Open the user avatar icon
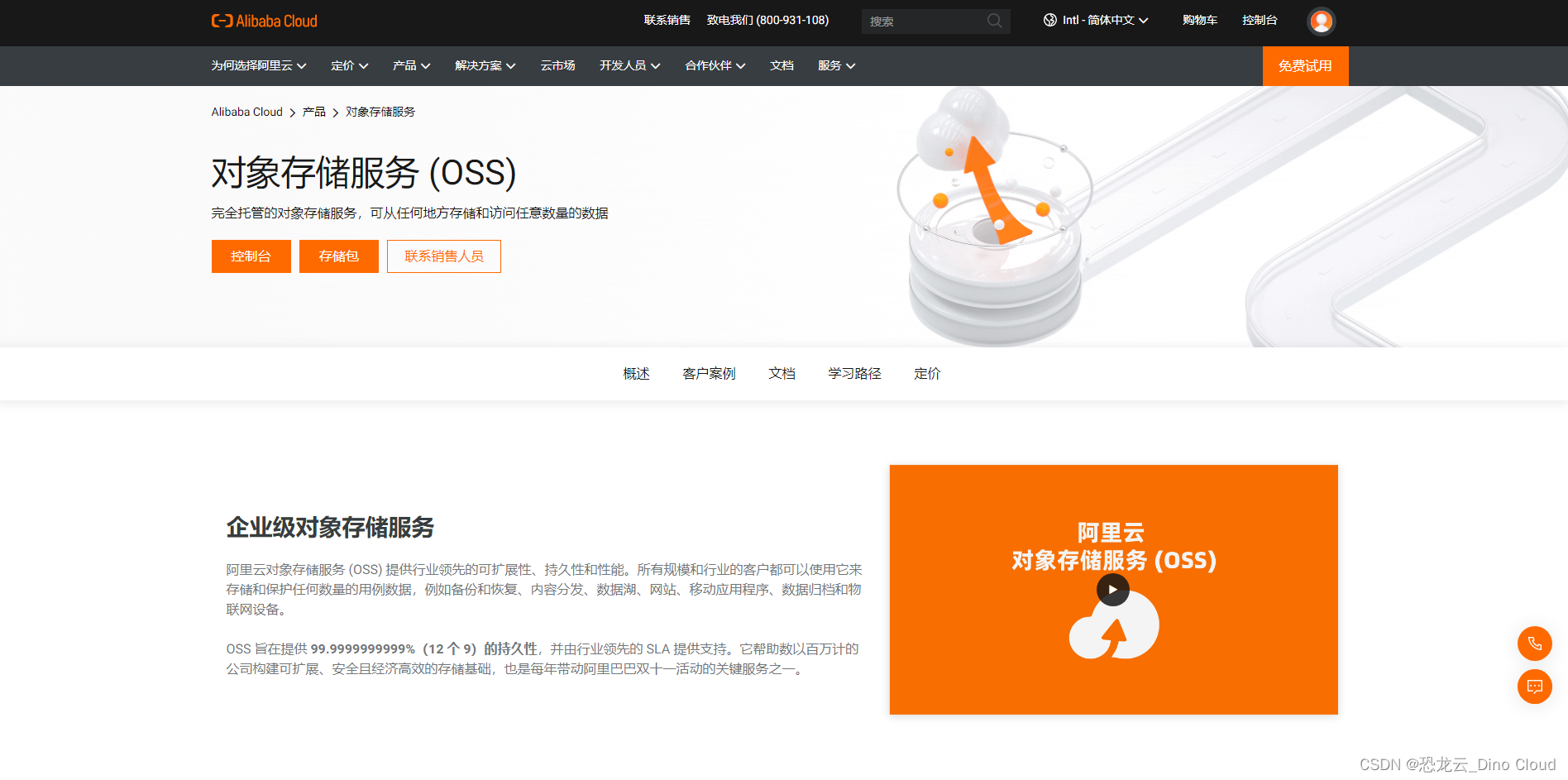Image resolution: width=1568 pixels, height=780 pixels. coord(1321,21)
